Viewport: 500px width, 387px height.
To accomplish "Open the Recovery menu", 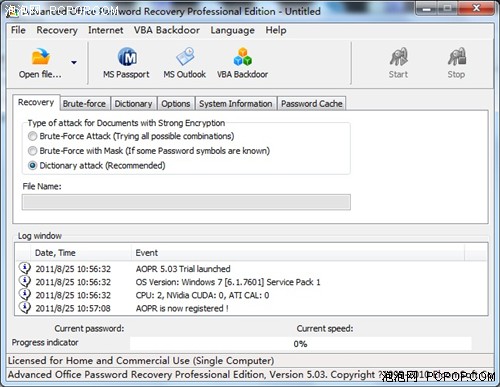I will click(x=57, y=30).
